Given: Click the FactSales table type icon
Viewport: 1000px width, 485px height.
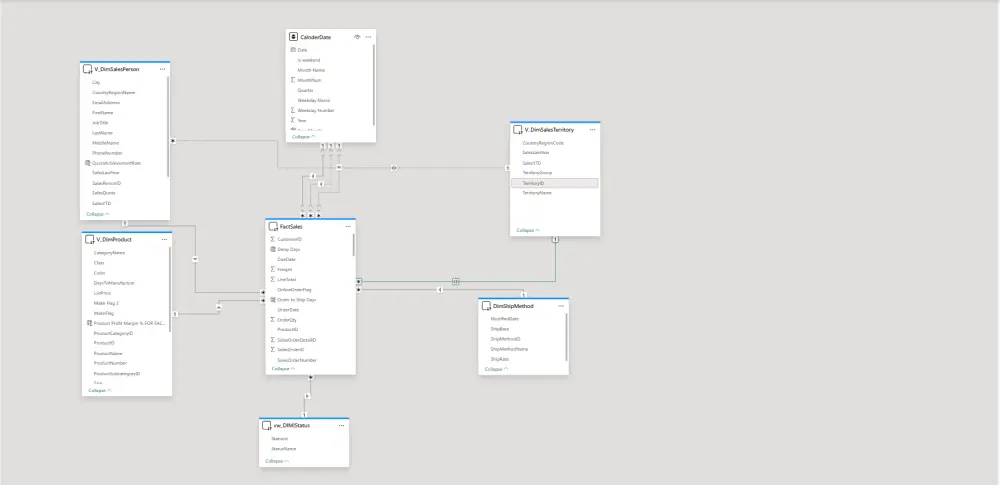Looking at the screenshot, I should pos(274,227).
